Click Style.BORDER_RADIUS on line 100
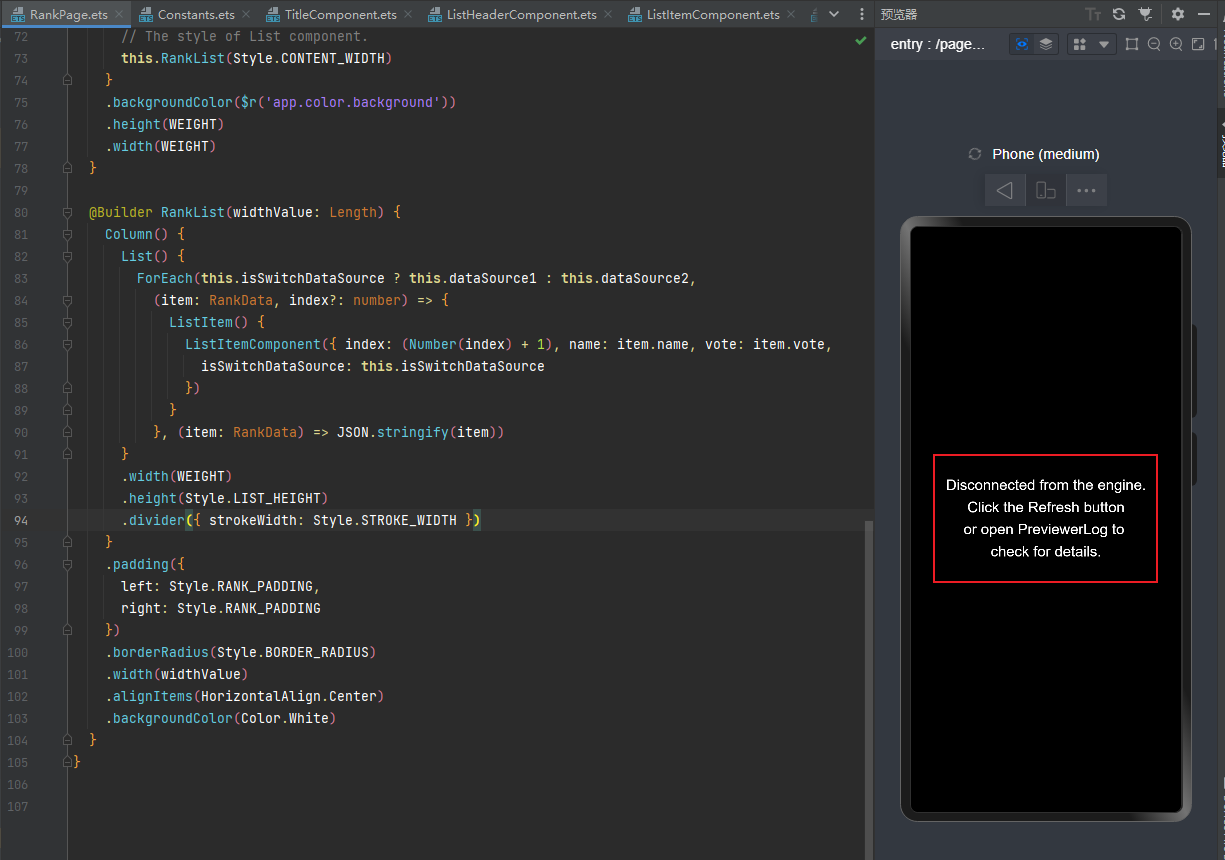Viewport: 1225px width, 860px height. tap(293, 653)
